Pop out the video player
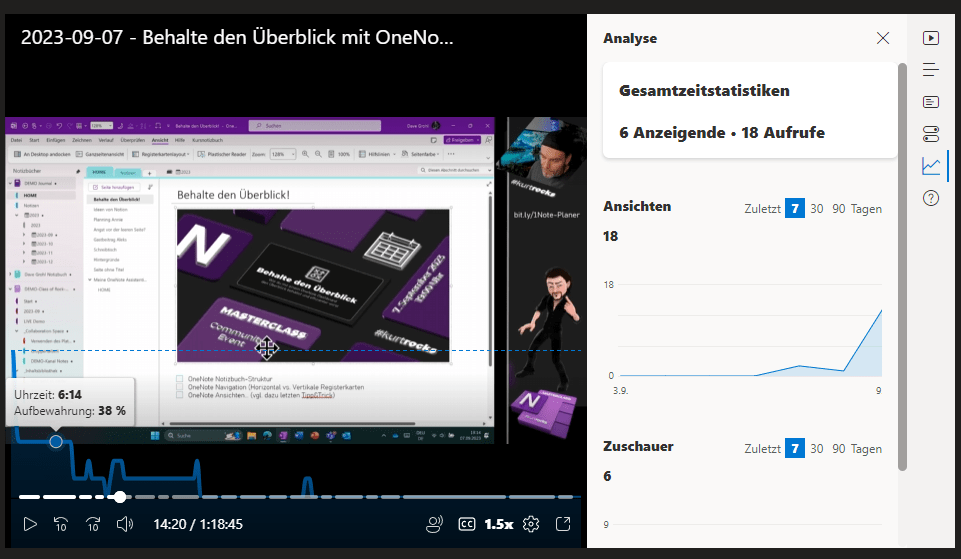 coord(563,524)
